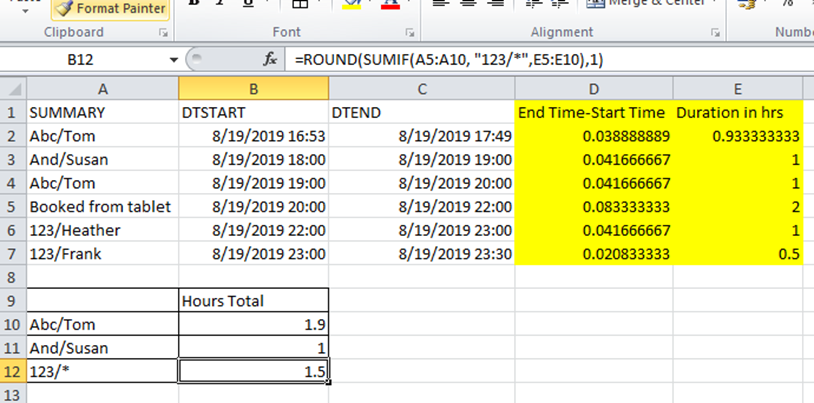
Task: Apply red font color
Action: 390,4
